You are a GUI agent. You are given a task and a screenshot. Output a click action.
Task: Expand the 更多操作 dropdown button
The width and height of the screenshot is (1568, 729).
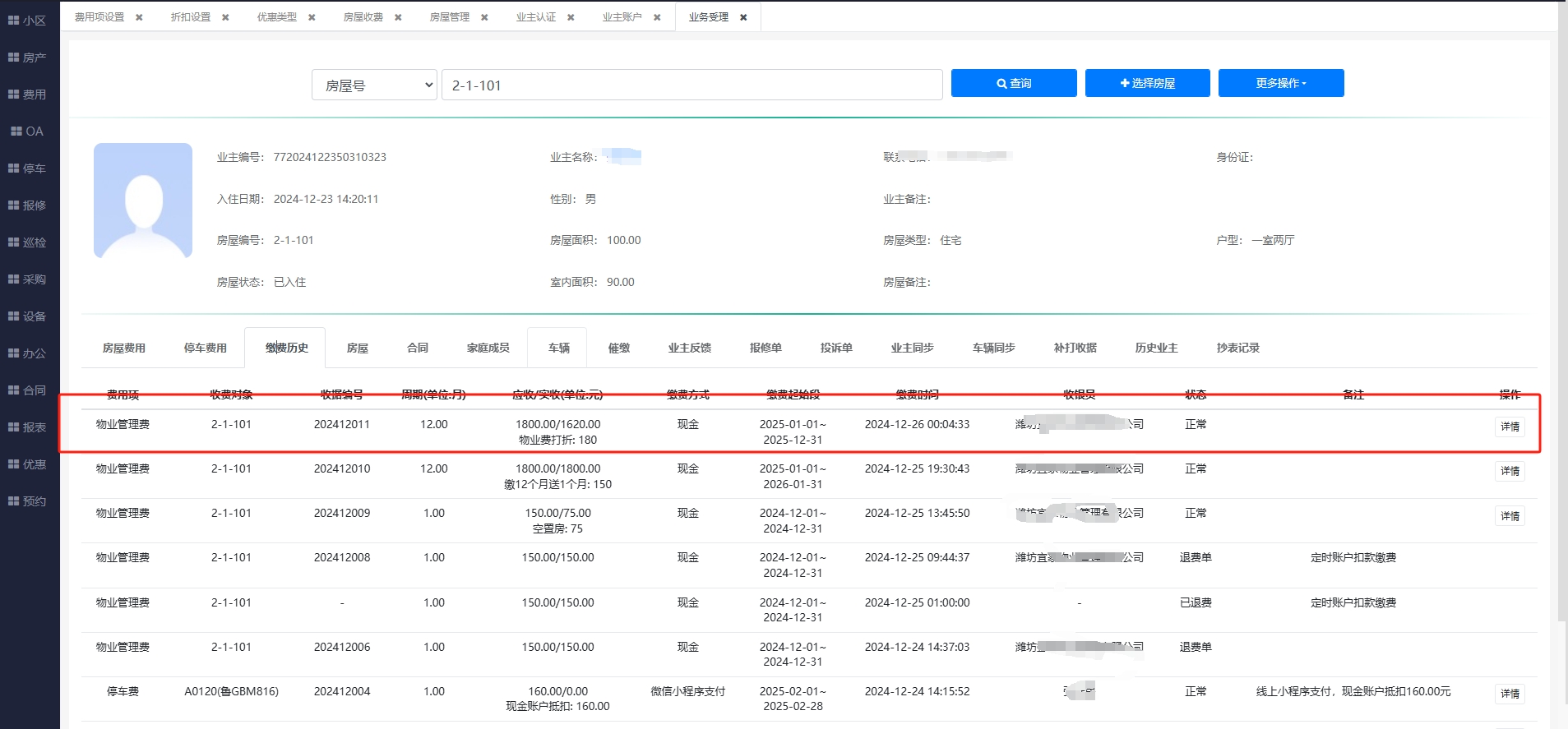tap(1281, 83)
